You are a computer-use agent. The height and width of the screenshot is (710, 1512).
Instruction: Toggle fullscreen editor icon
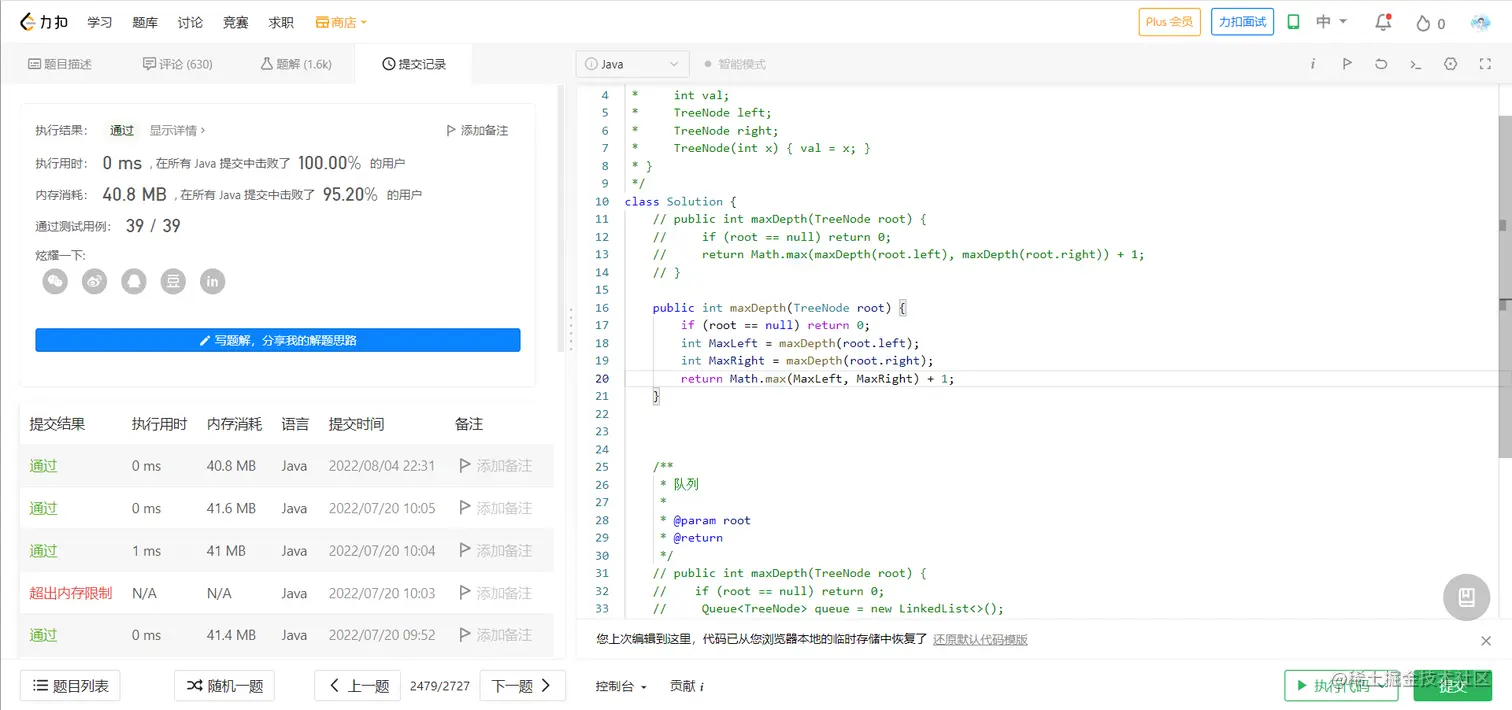(1485, 64)
